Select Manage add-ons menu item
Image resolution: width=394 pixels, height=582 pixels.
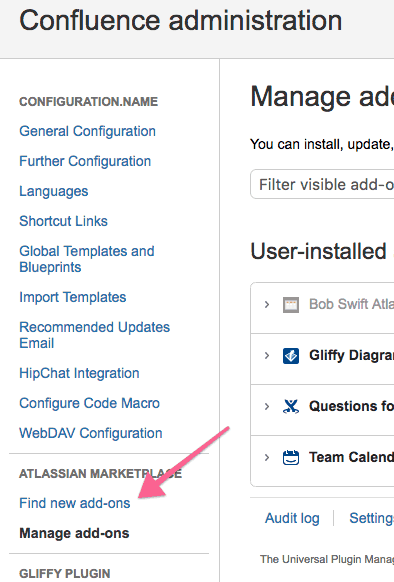click(x=74, y=533)
